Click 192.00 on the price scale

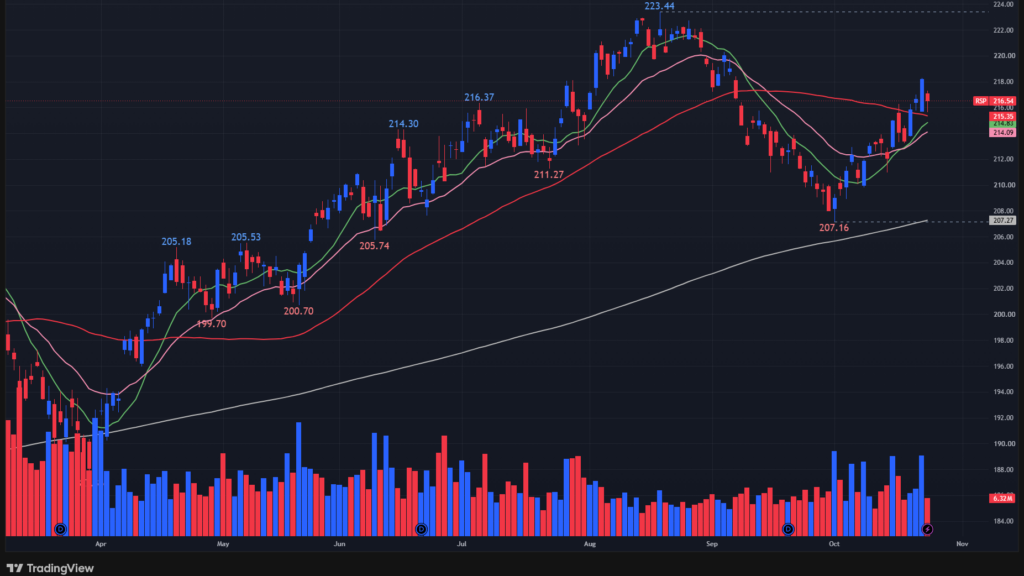point(1003,418)
